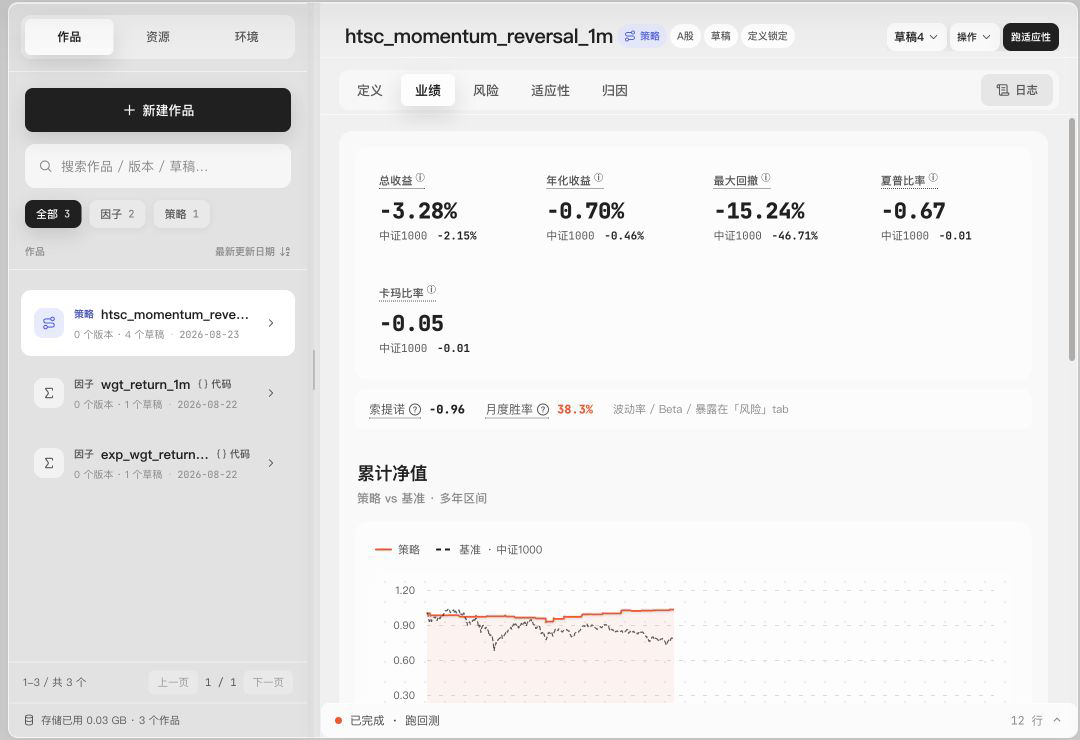Click the 草稿 tag by title

coord(720,36)
